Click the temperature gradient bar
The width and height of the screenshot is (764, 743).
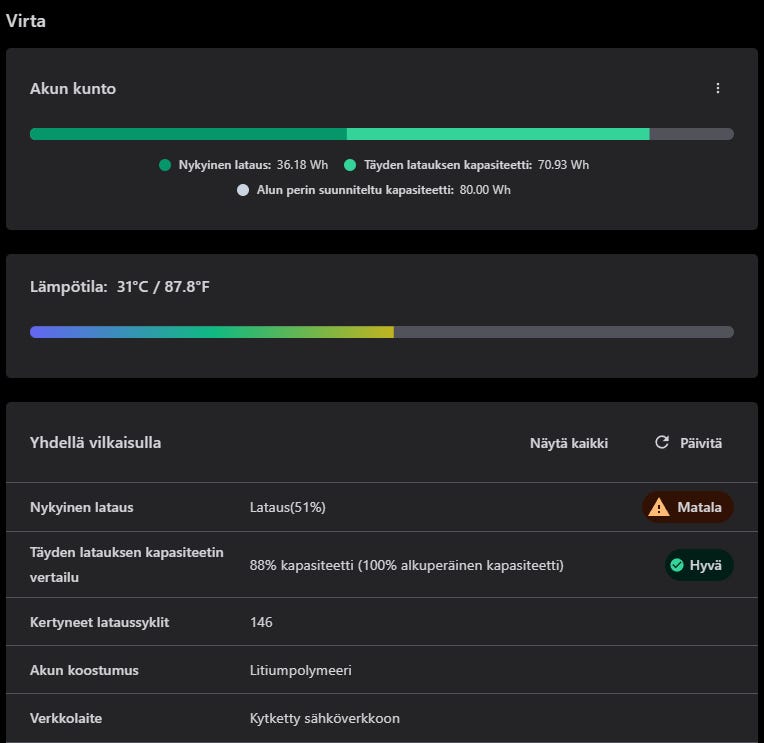tap(381, 332)
